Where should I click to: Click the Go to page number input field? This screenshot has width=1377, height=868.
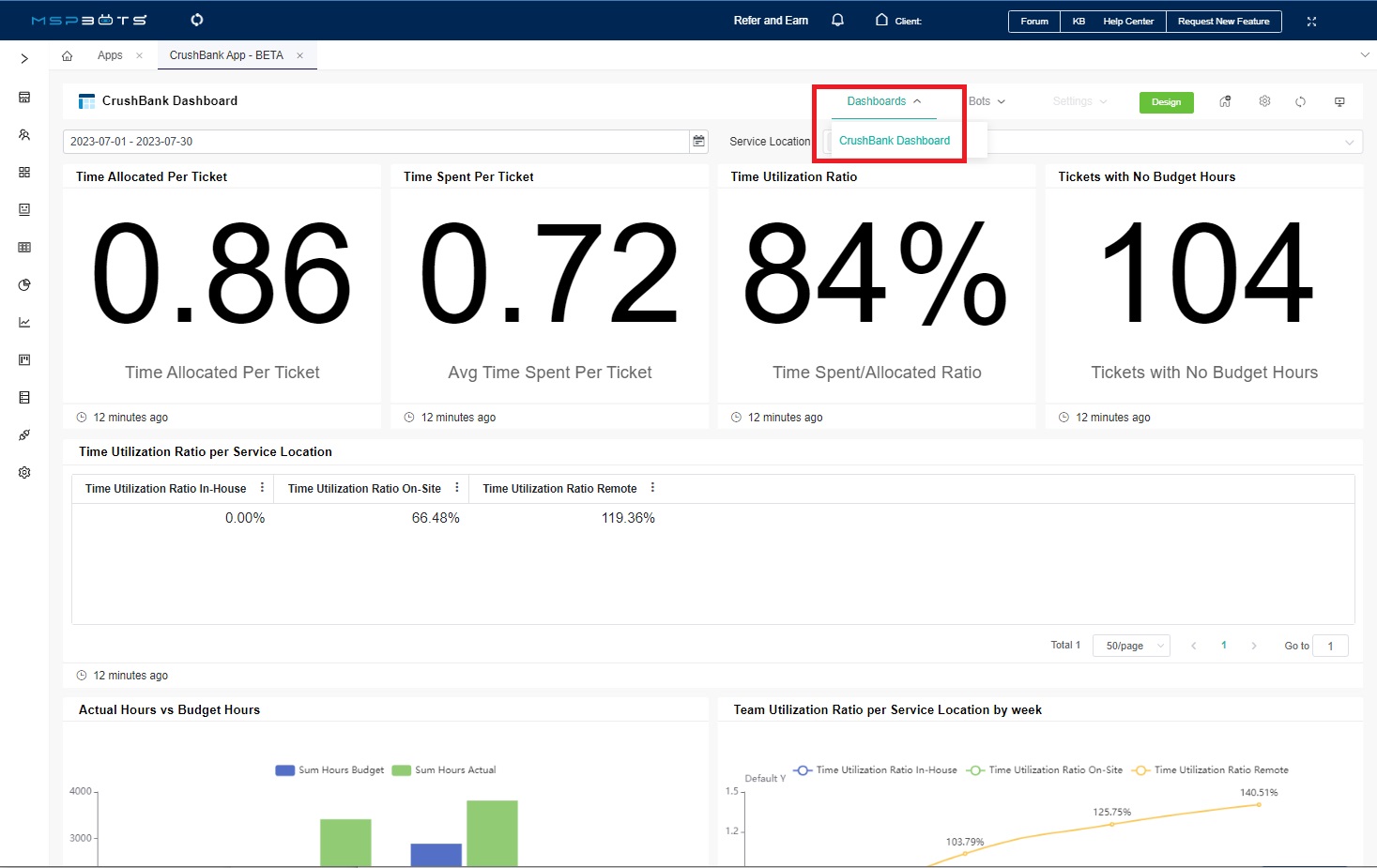pos(1330,646)
